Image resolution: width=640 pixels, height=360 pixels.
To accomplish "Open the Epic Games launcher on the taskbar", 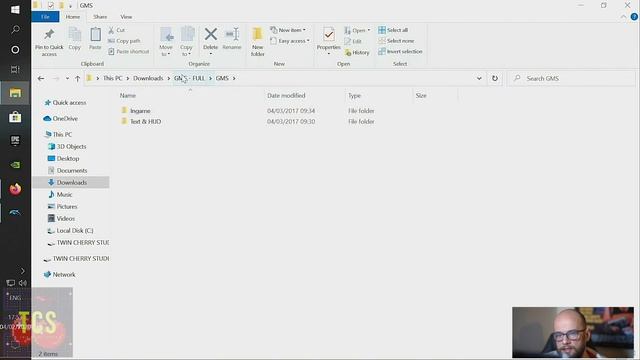I will (15, 141).
